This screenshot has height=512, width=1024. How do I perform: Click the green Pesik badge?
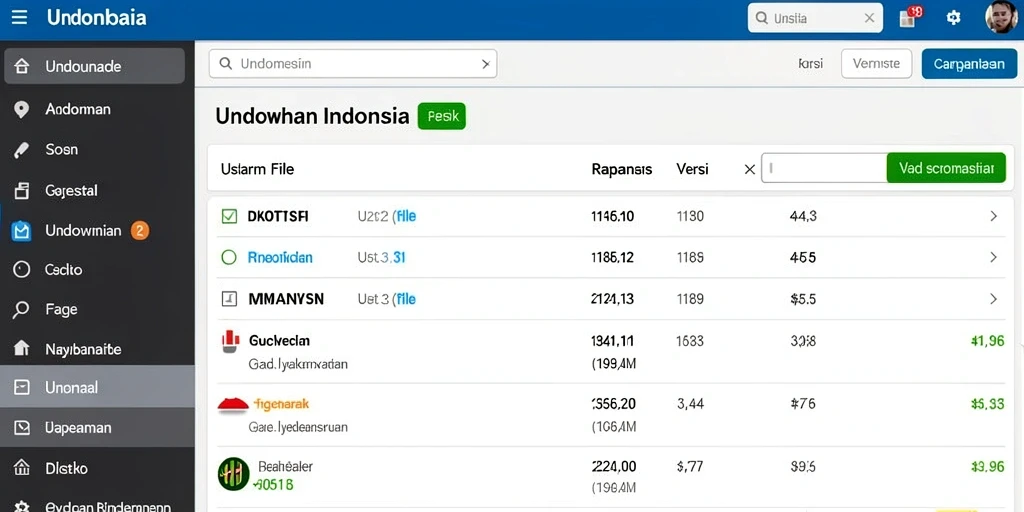441,117
